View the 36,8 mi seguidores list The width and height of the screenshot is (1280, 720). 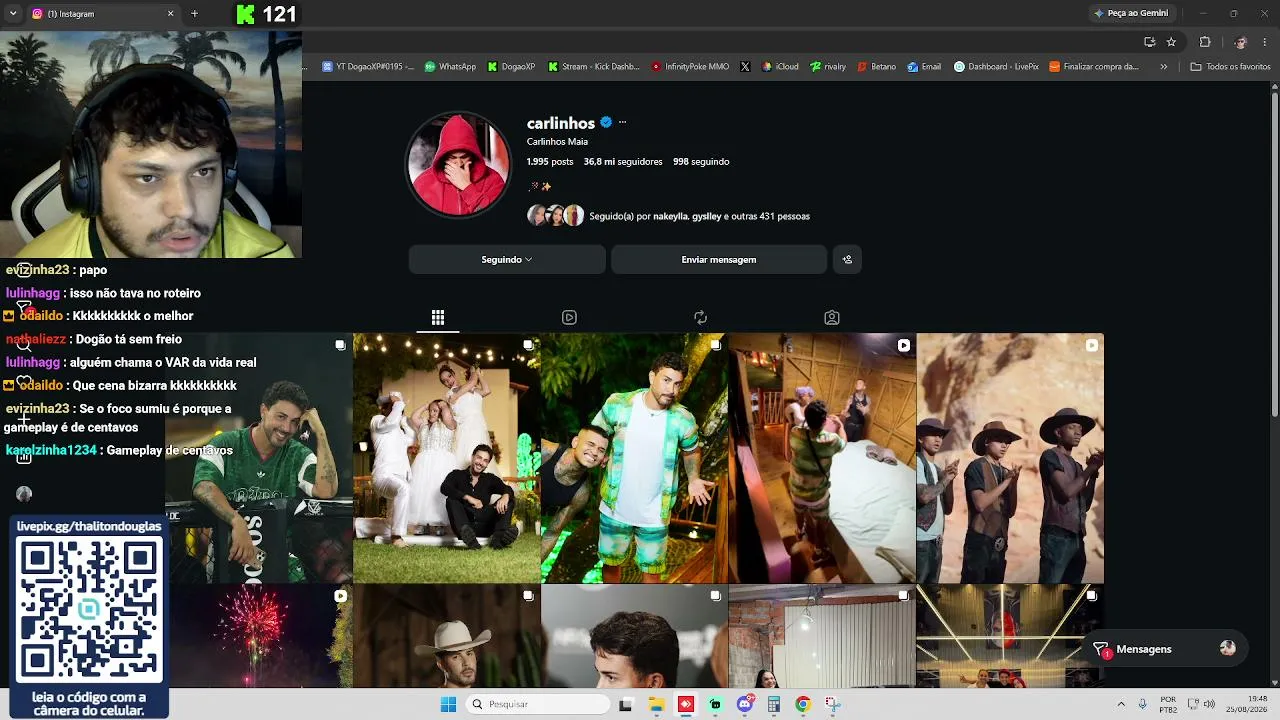[623, 161]
